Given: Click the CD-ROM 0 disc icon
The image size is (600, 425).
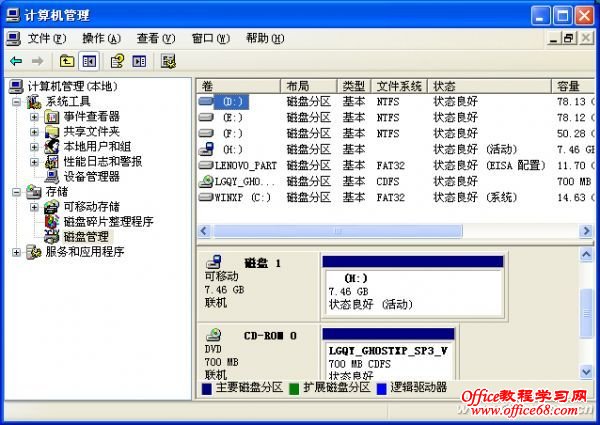Looking at the screenshot, I should point(214,335).
